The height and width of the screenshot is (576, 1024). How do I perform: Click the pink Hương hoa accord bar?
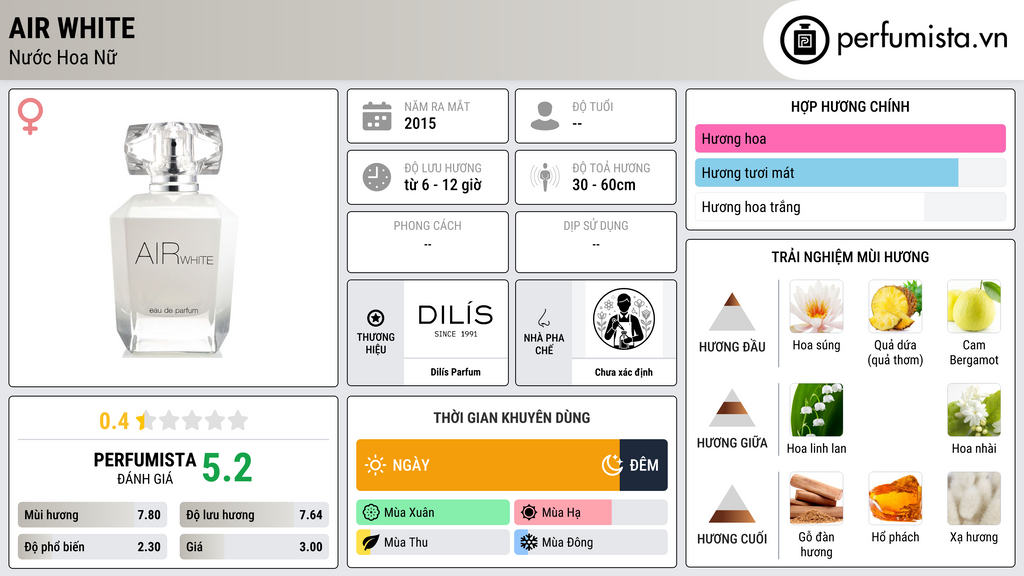pos(850,138)
